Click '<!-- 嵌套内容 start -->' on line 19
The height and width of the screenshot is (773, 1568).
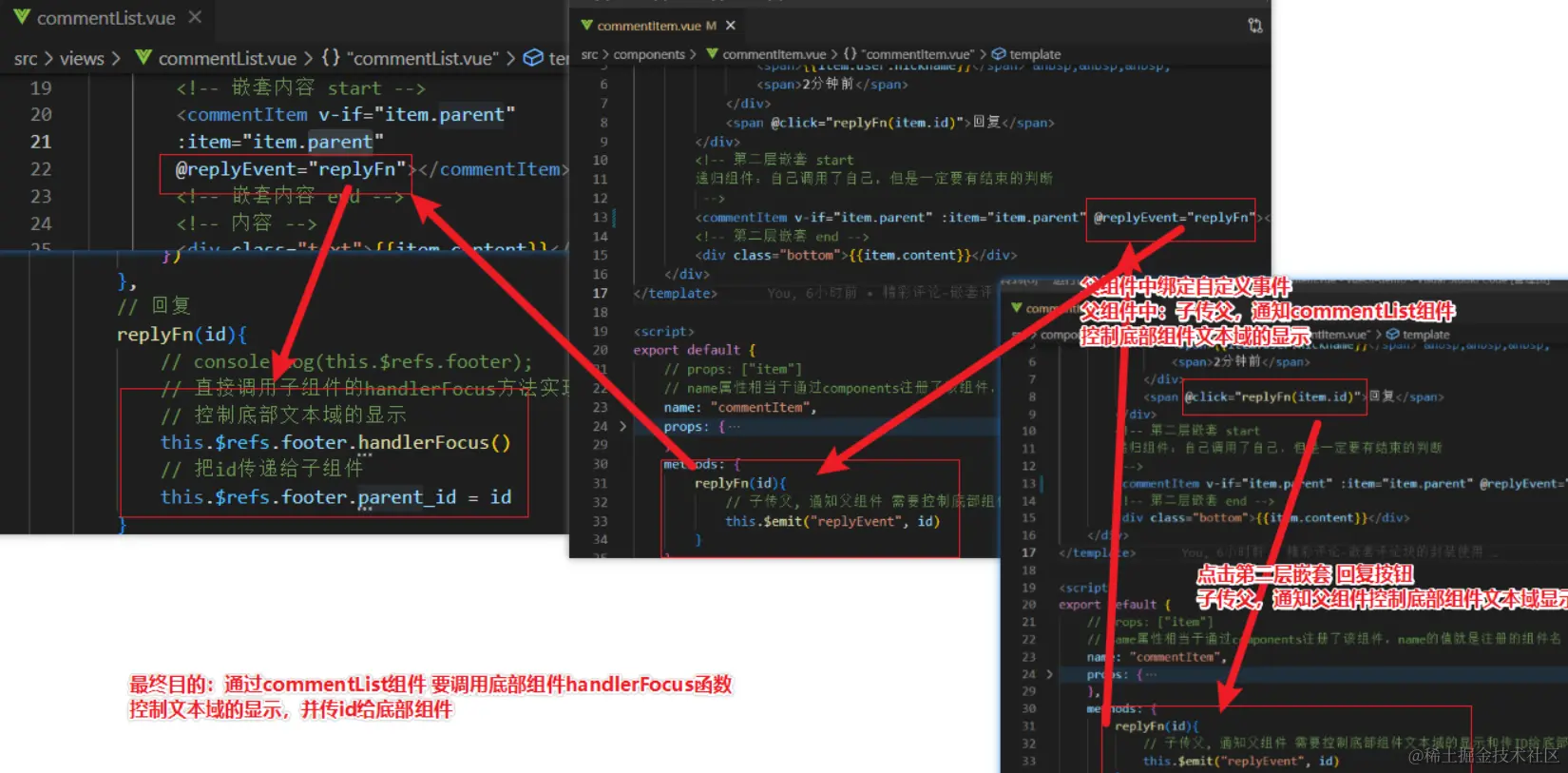[x=300, y=88]
